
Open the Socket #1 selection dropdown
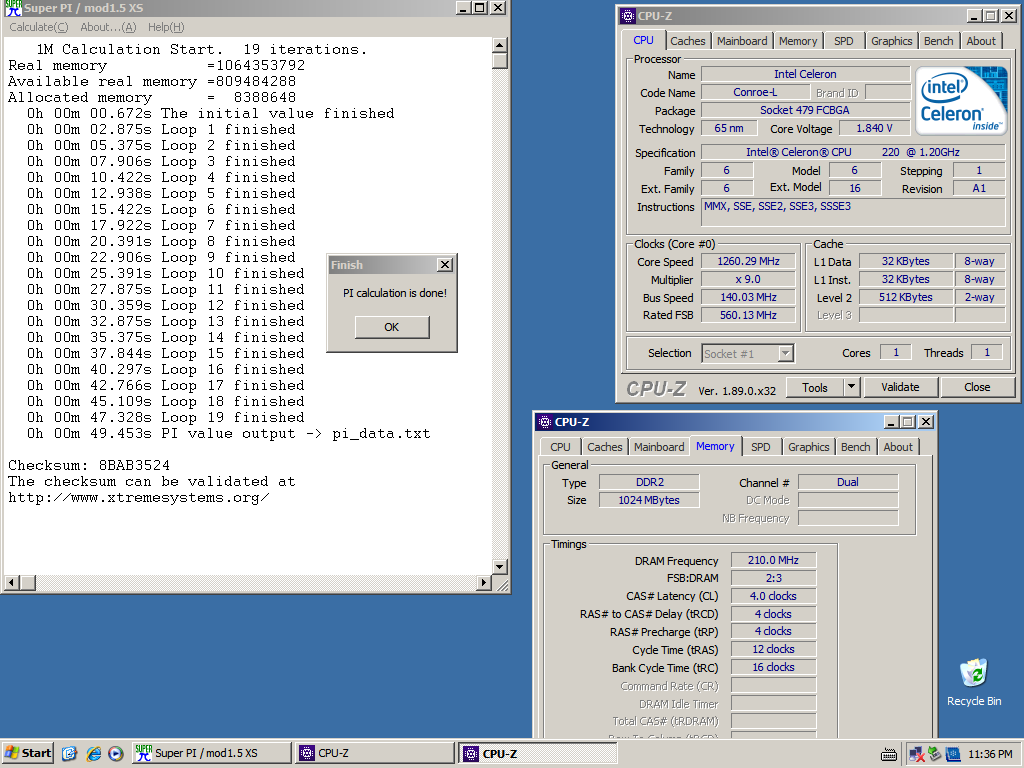pyautogui.click(x=786, y=353)
